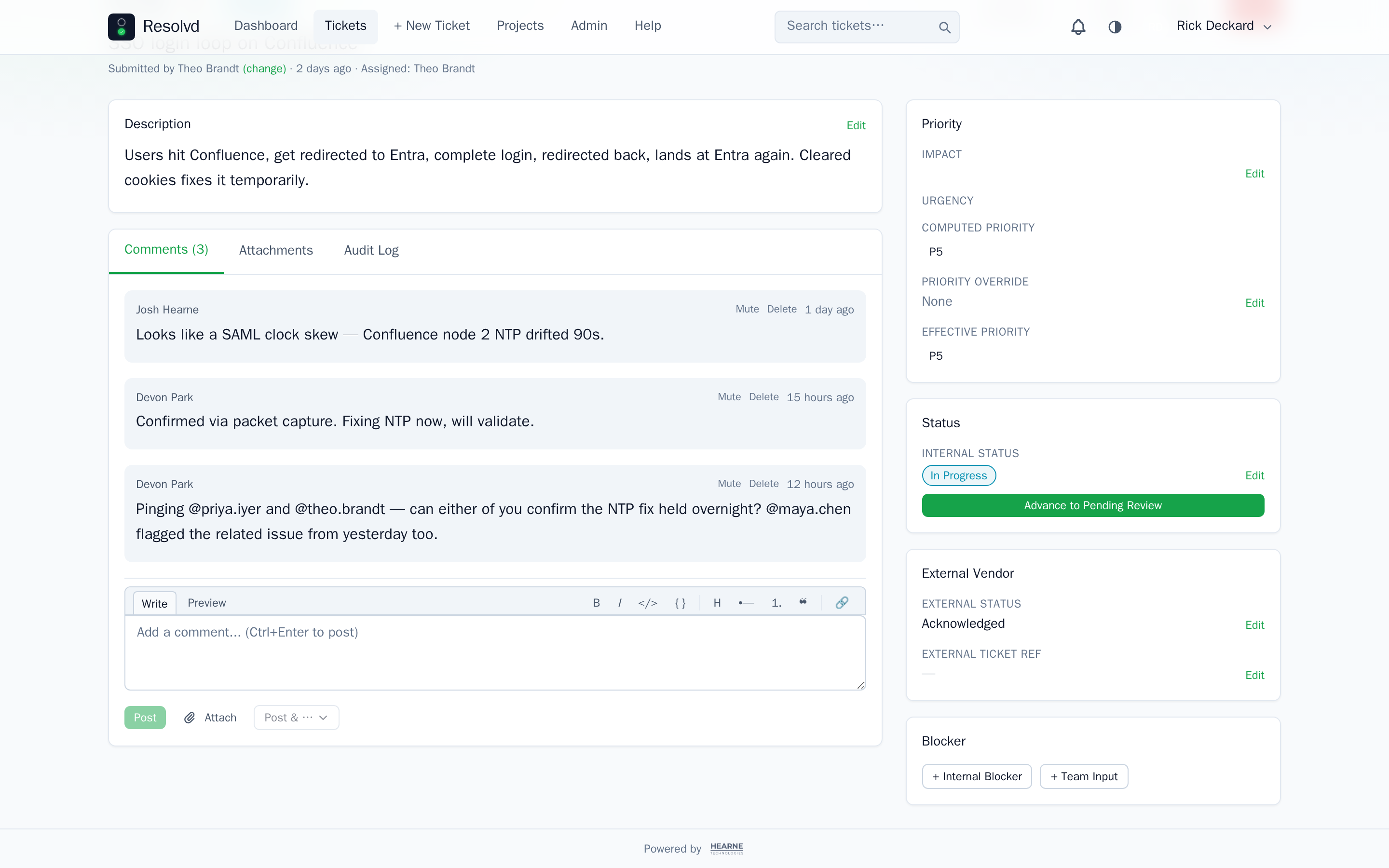1389x868 pixels.
Task: Switch to the Attachments tab
Action: click(x=276, y=250)
